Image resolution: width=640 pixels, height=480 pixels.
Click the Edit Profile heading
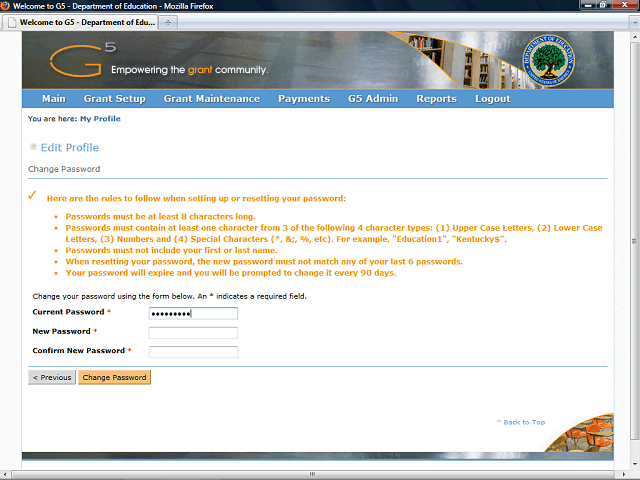pos(70,147)
